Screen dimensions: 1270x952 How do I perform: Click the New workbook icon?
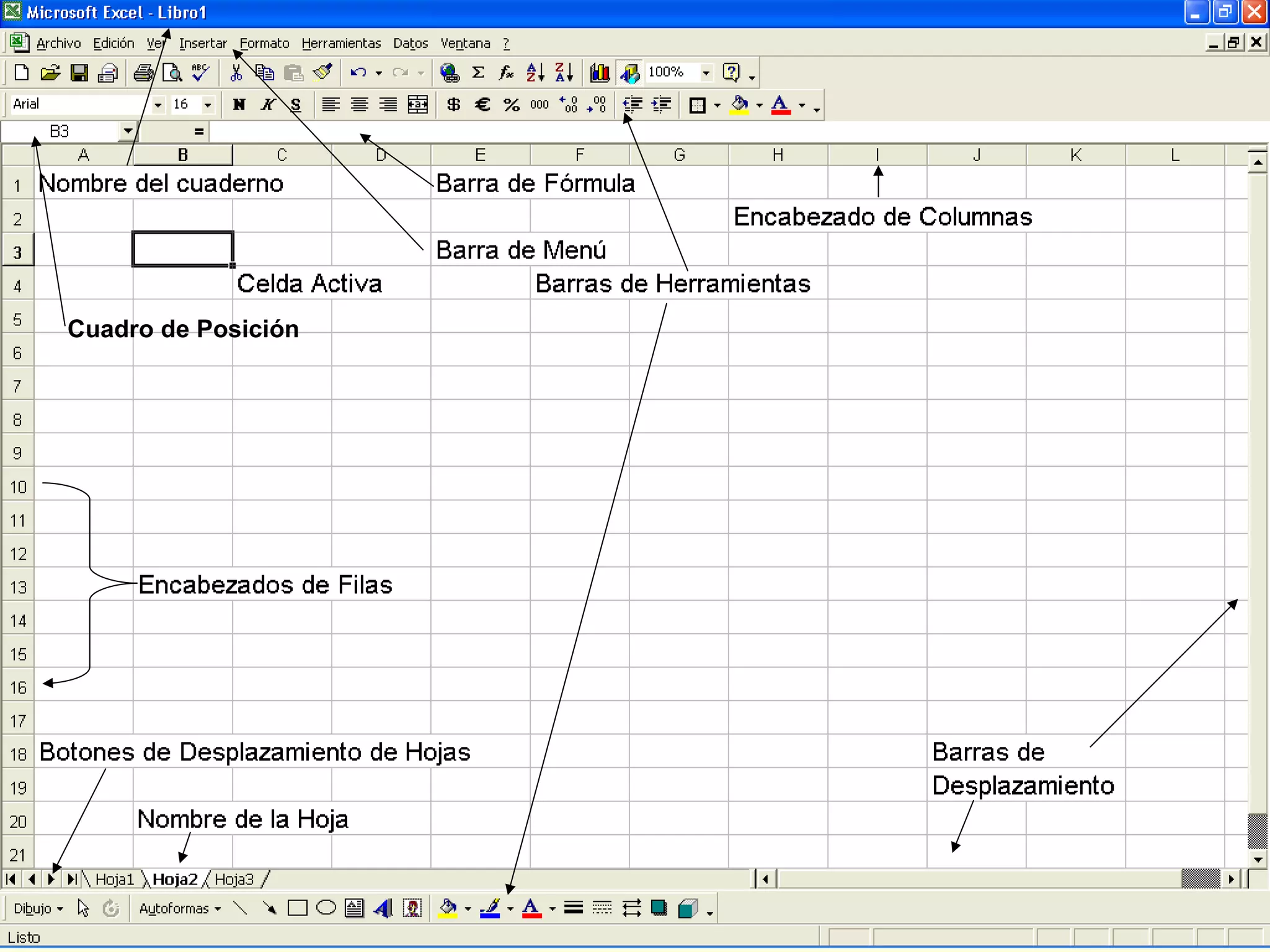[21, 73]
